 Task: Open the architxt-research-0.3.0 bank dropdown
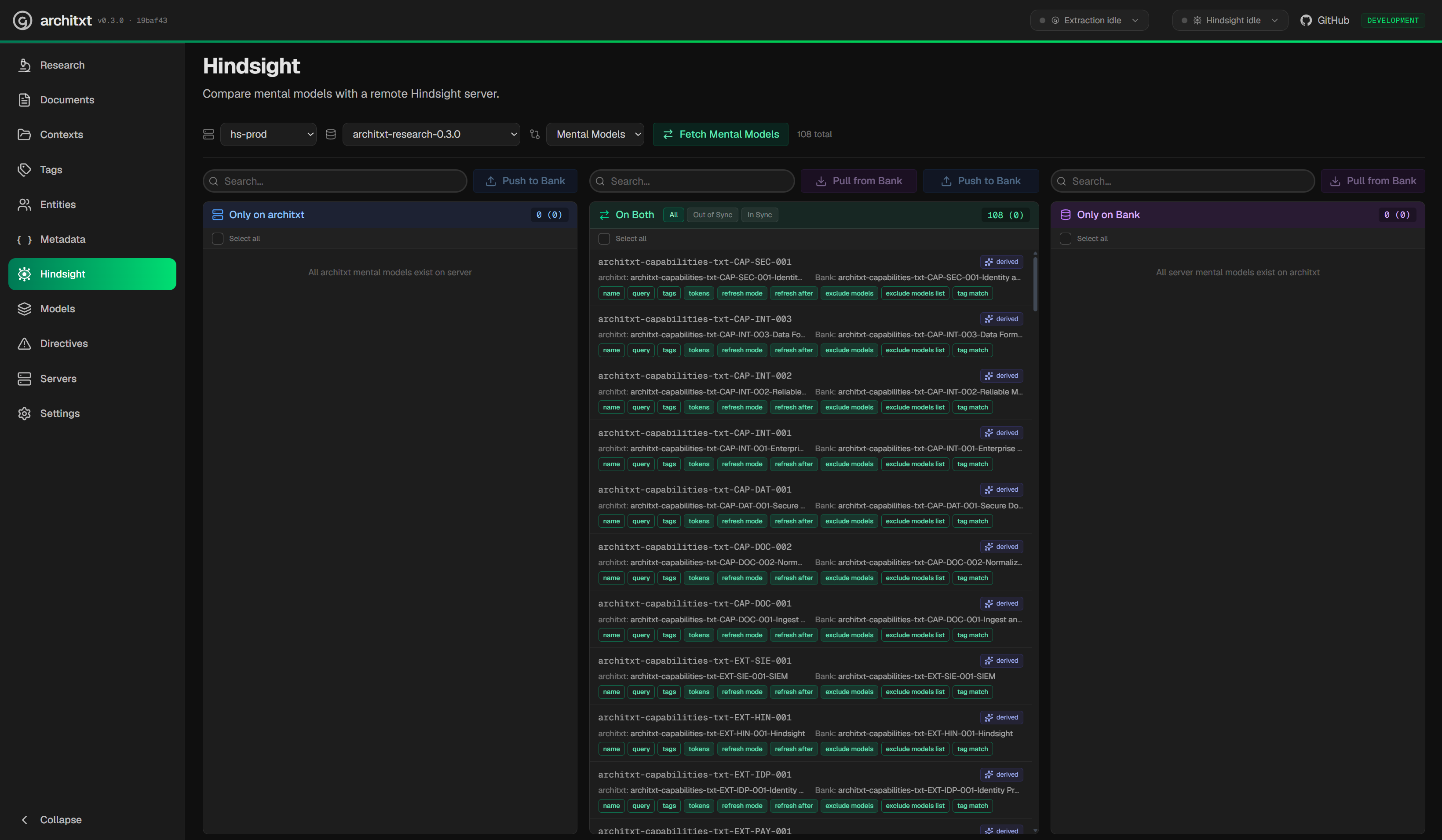coord(431,135)
